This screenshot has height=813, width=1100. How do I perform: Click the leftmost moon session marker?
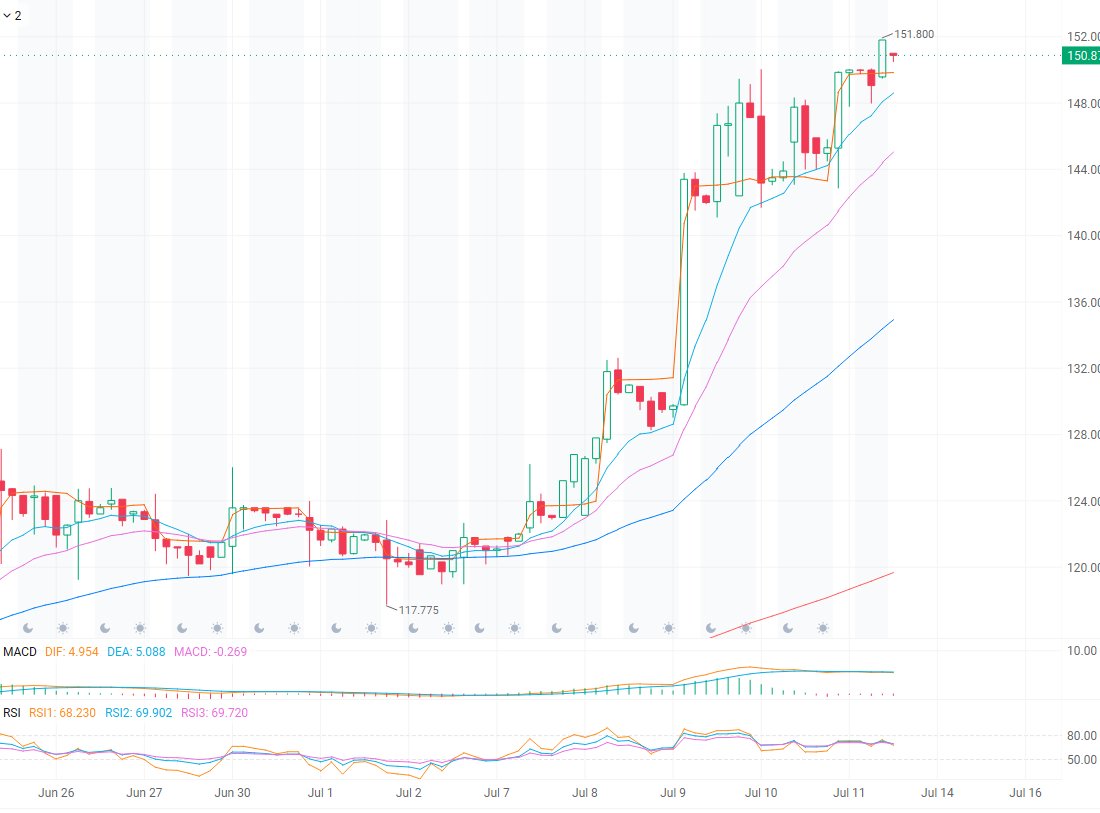28,628
